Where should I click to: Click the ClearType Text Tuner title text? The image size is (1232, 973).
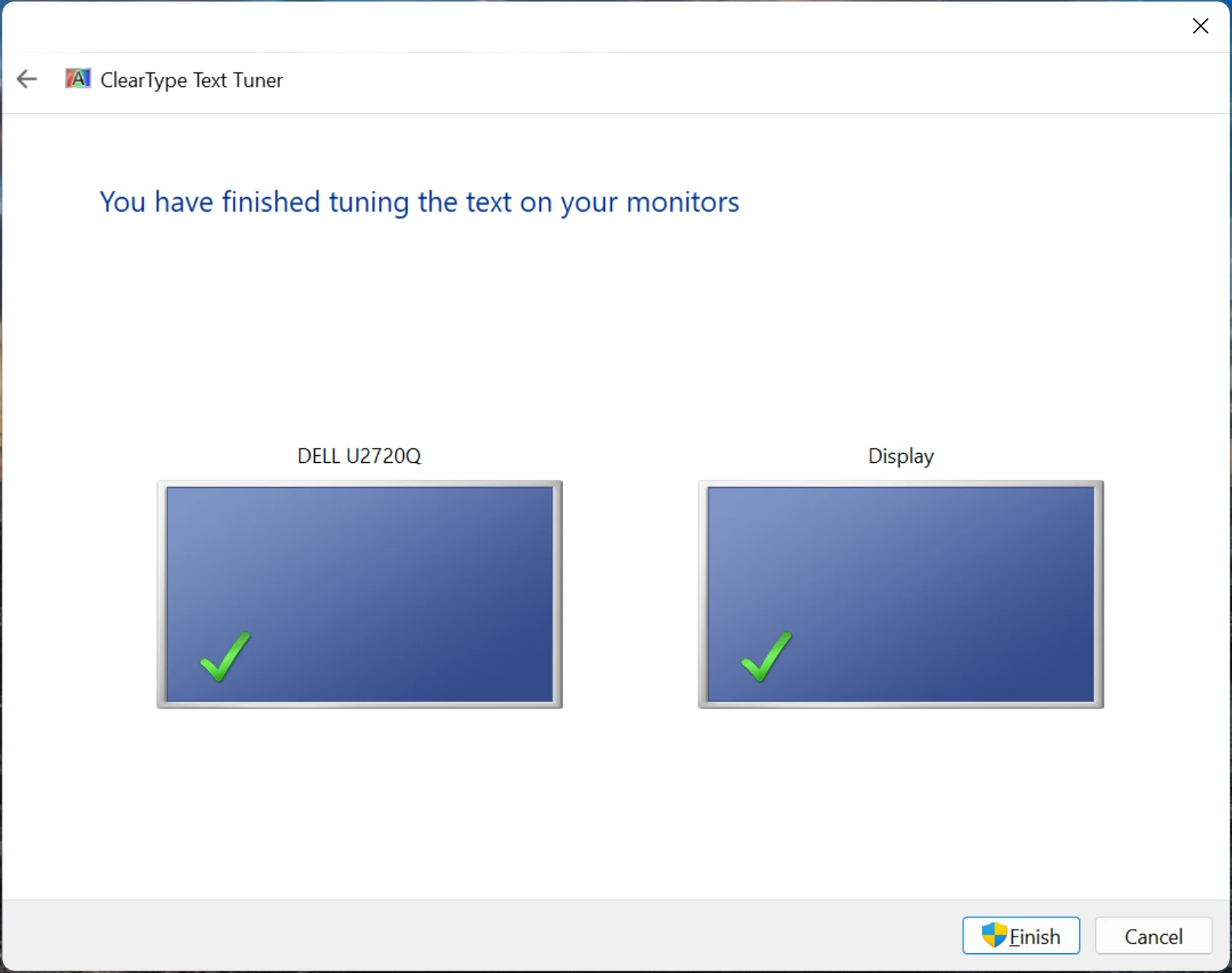point(191,80)
